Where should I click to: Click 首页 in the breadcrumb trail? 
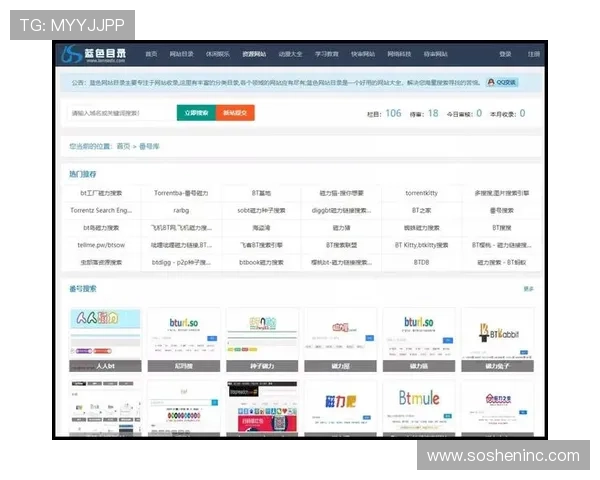(123, 146)
